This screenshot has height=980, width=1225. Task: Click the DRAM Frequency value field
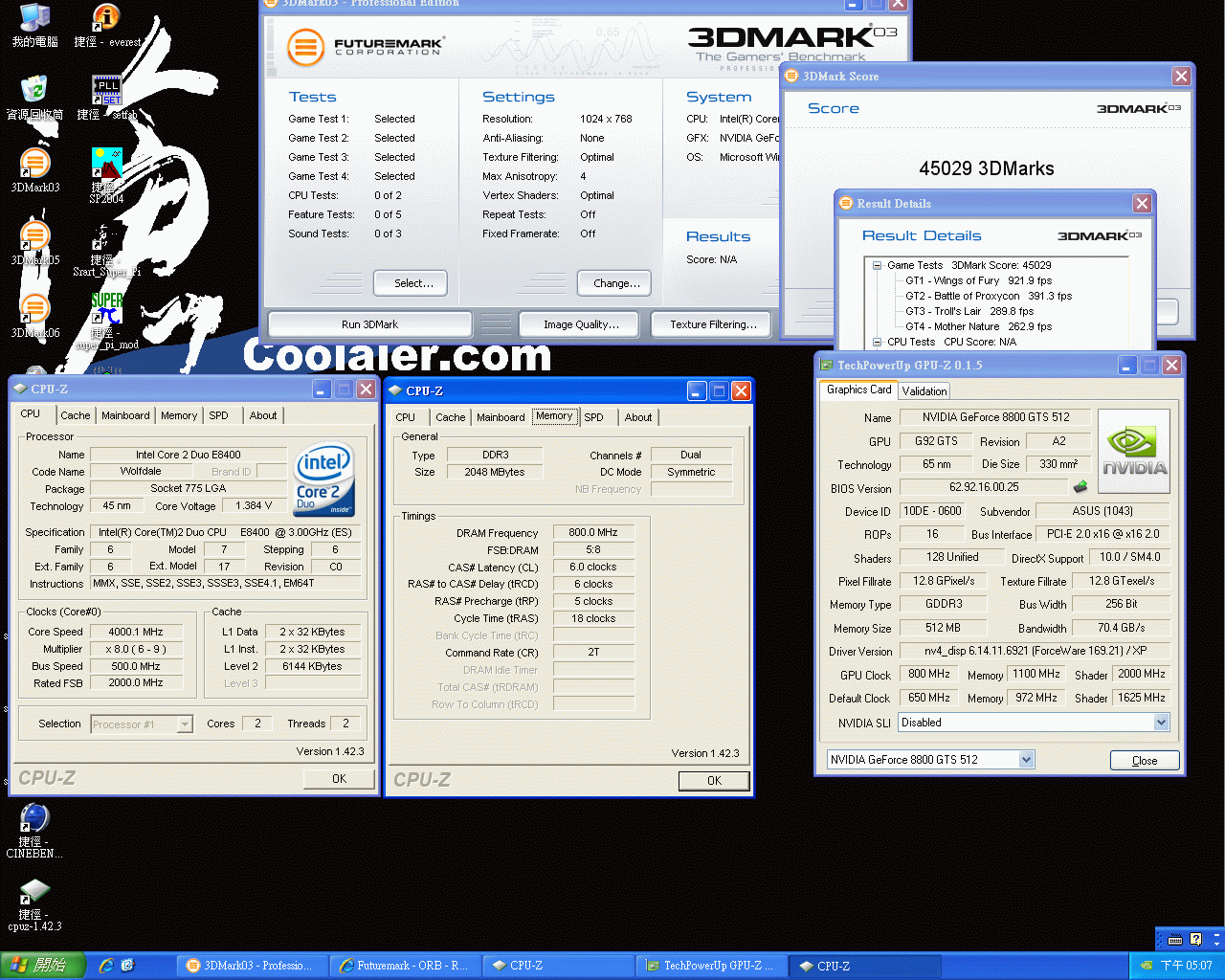pos(593,532)
